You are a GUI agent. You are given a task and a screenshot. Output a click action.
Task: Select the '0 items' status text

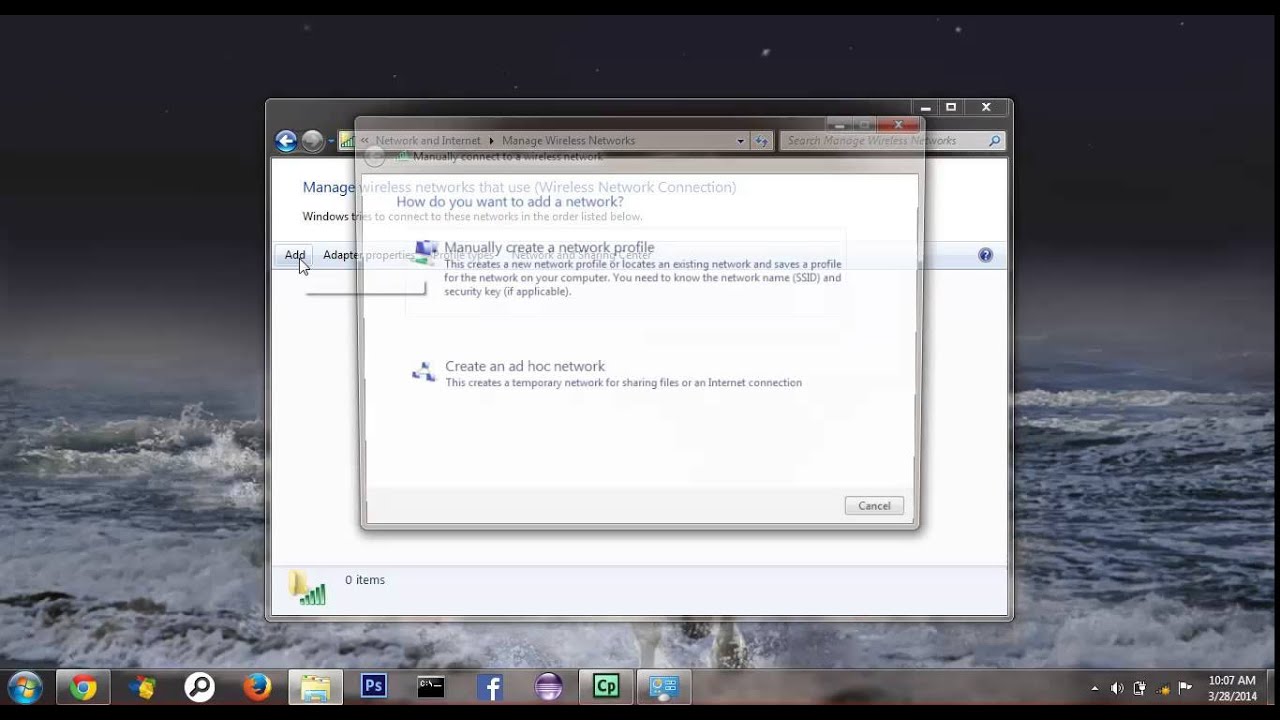[x=365, y=580]
